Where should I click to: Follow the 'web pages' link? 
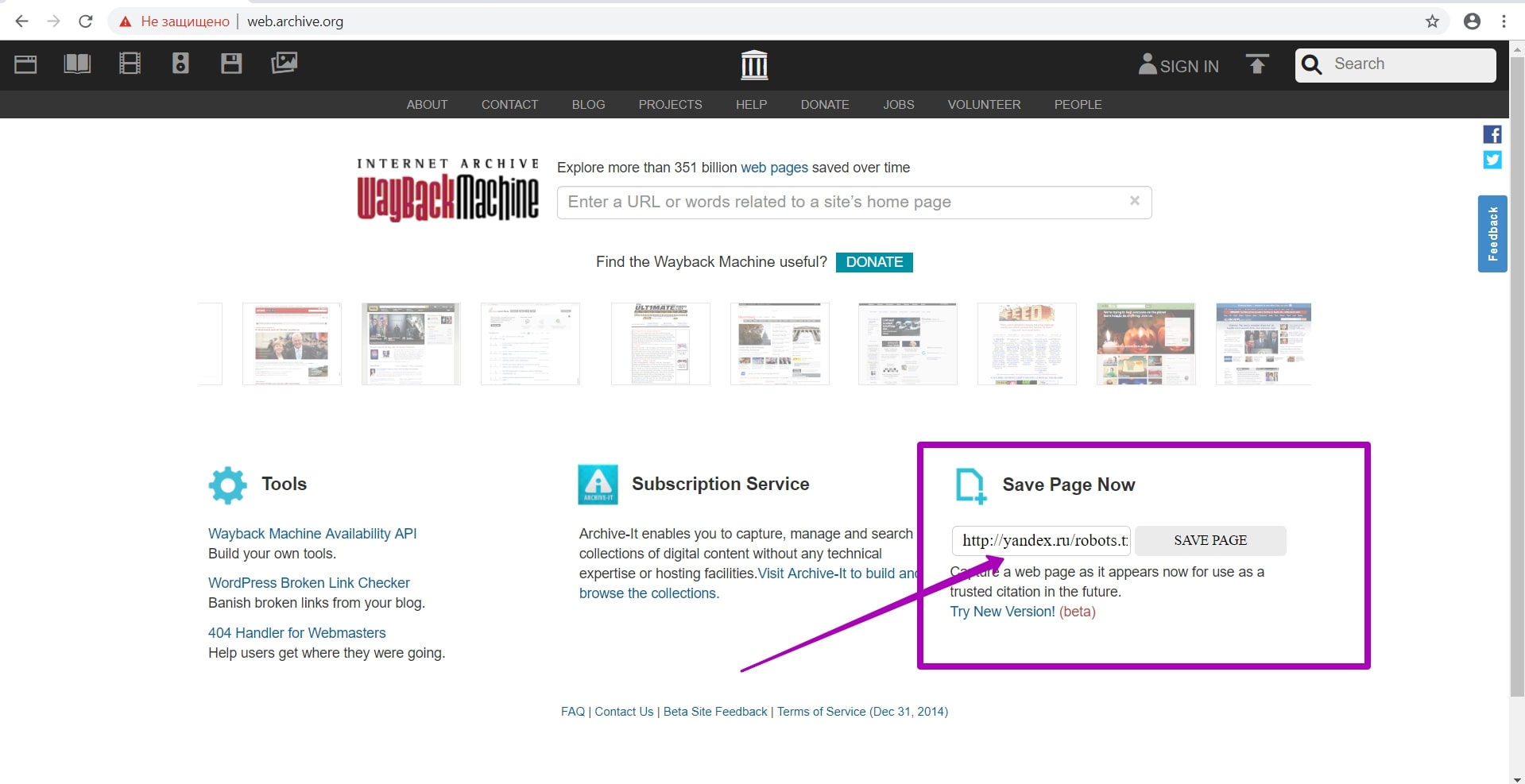[x=774, y=168]
